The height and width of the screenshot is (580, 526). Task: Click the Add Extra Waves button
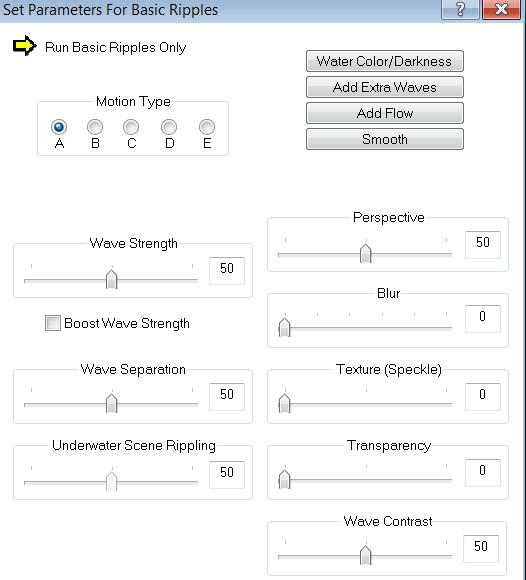click(385, 87)
